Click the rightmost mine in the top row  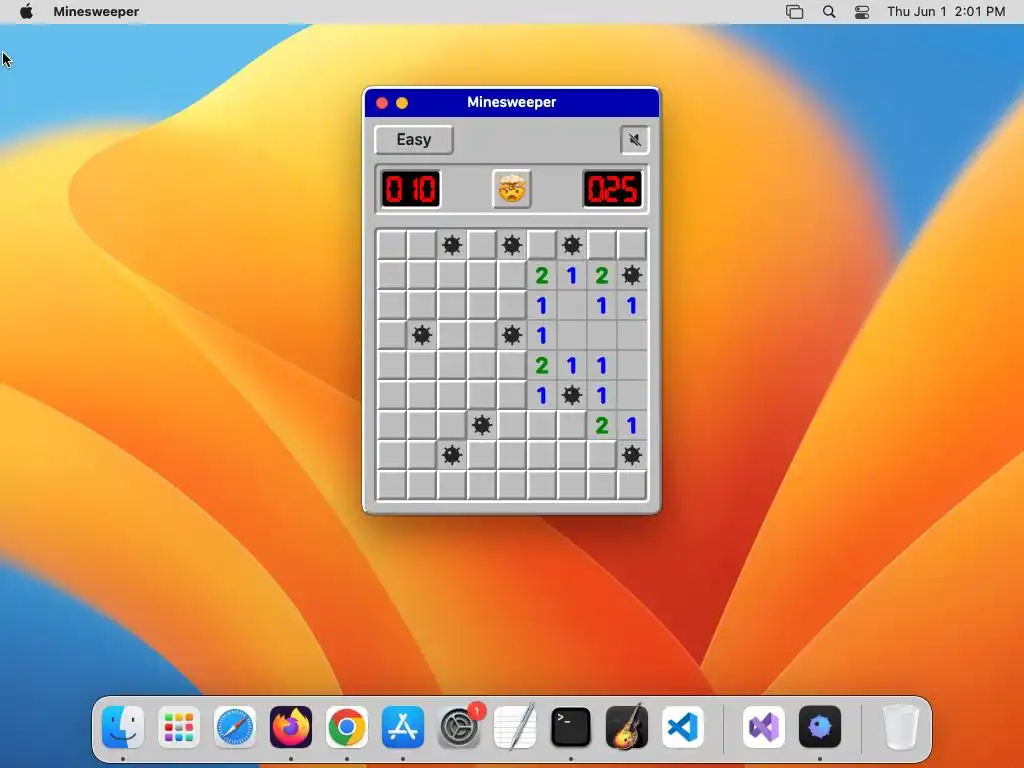coord(572,246)
